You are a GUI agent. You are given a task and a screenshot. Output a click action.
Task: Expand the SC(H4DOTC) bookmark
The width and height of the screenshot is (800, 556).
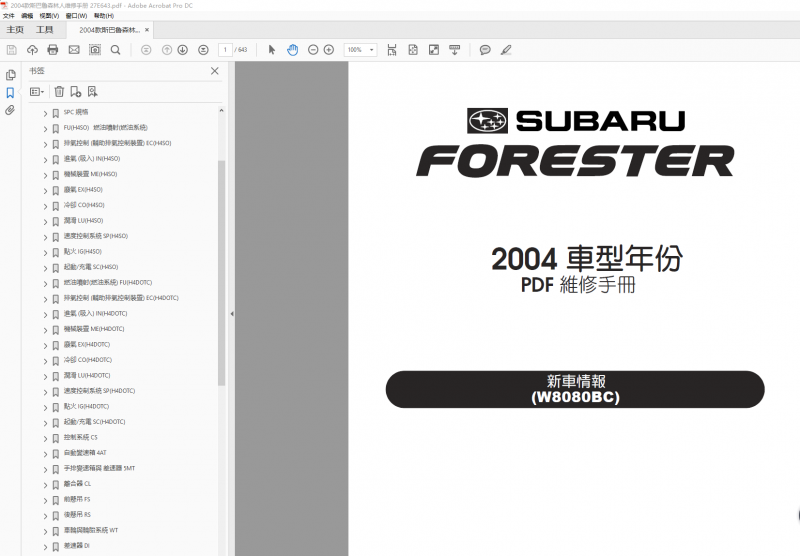coord(45,423)
